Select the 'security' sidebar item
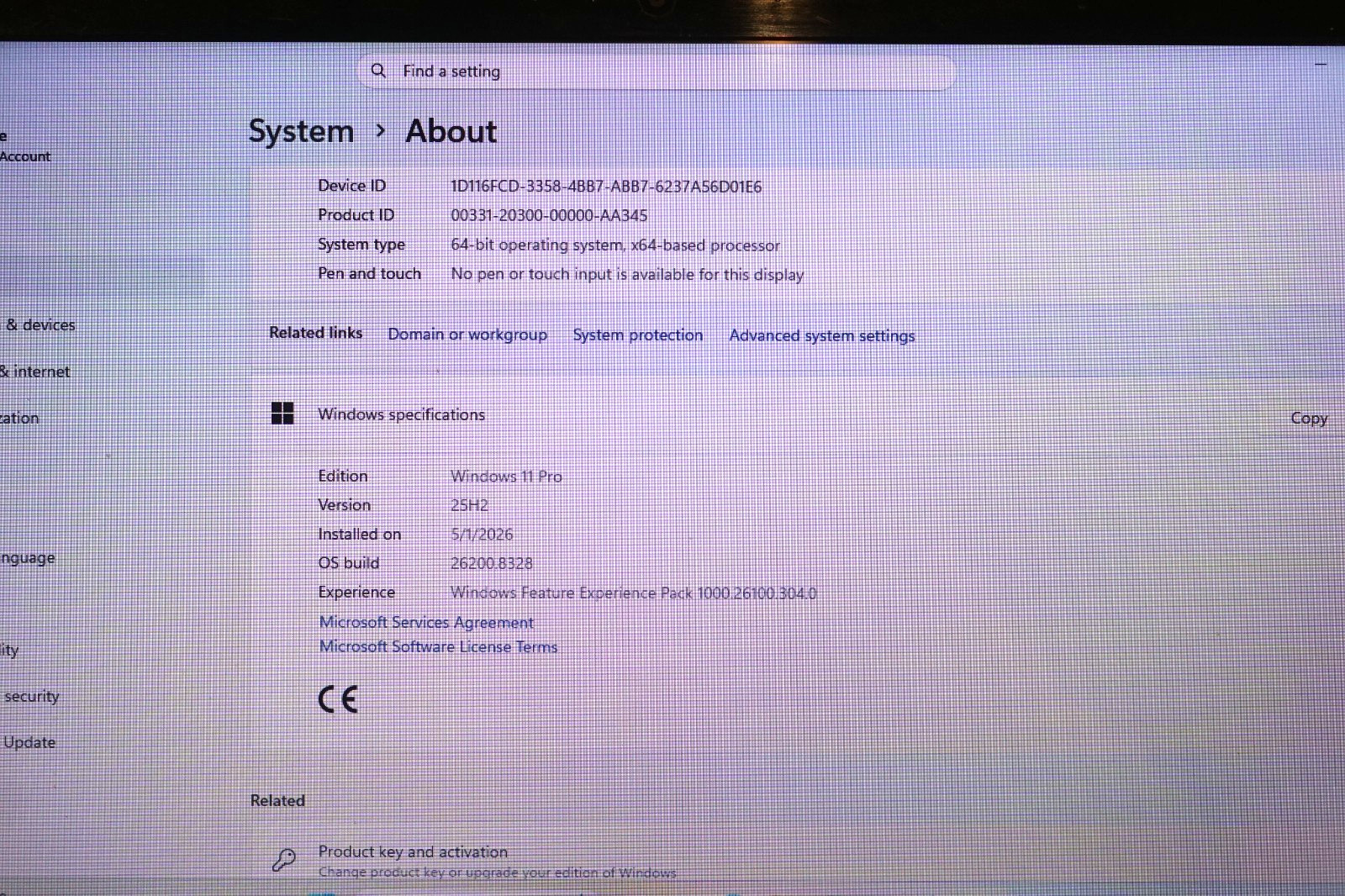Viewport: 1345px width, 896px height. coord(31,696)
